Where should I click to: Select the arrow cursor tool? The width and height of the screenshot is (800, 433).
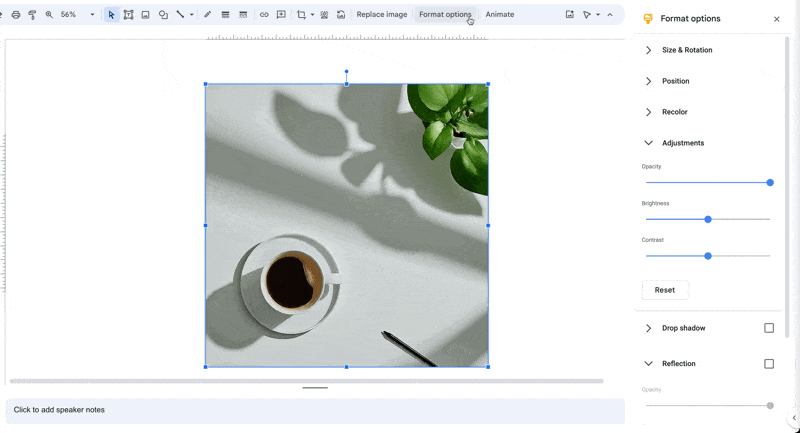[111, 15]
